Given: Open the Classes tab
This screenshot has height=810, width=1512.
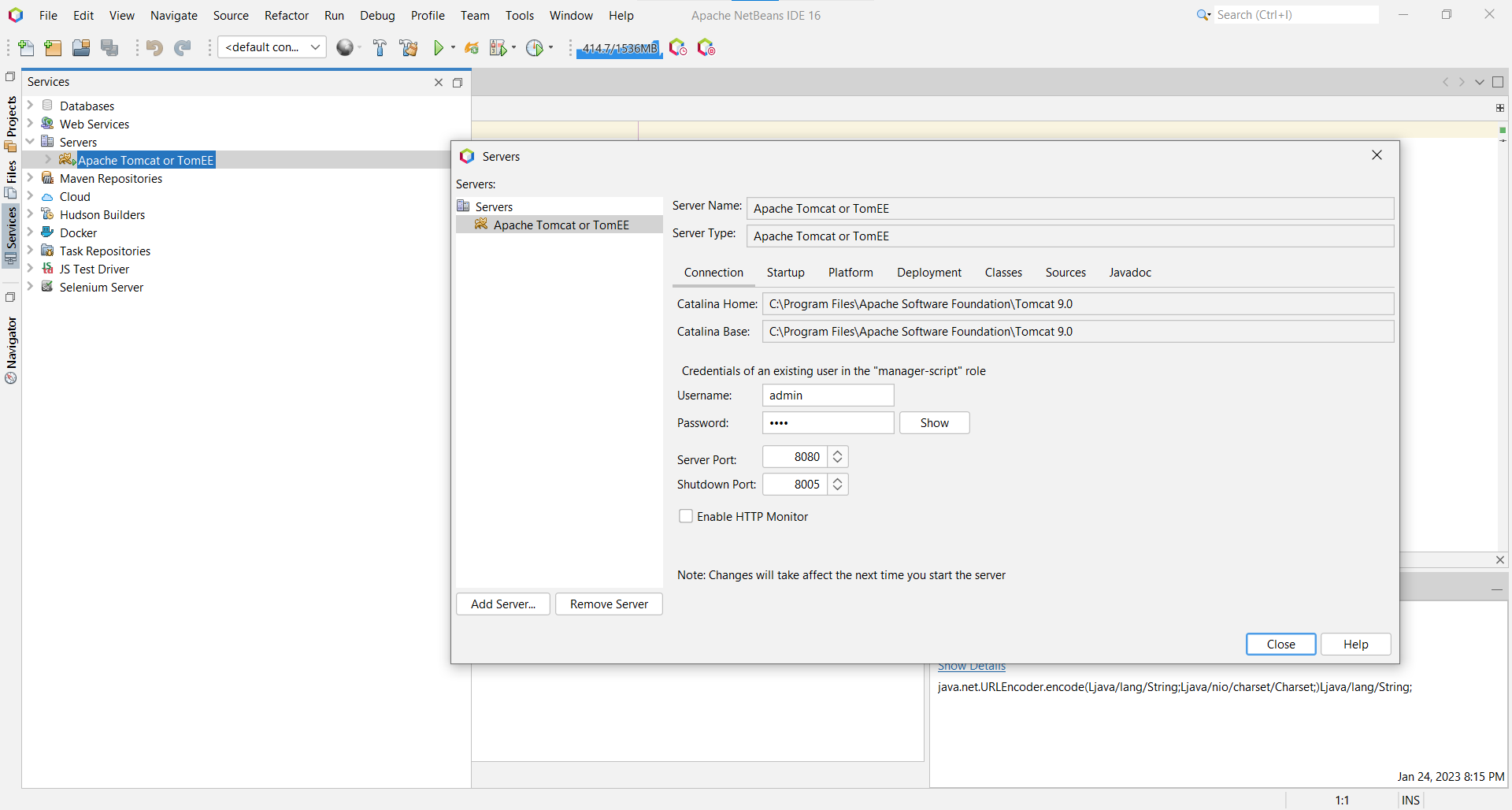Looking at the screenshot, I should pos(1003,273).
